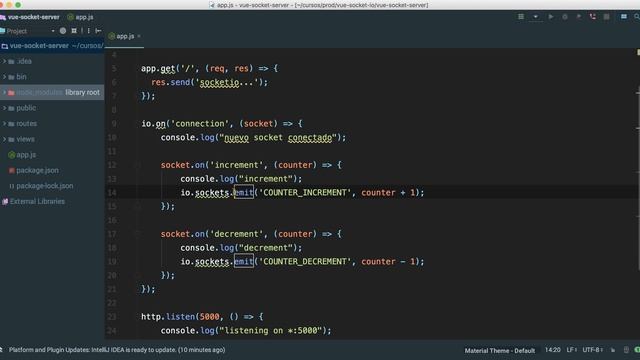The height and width of the screenshot is (360, 640).
Task: Expand the views folder
Action: 4,139
